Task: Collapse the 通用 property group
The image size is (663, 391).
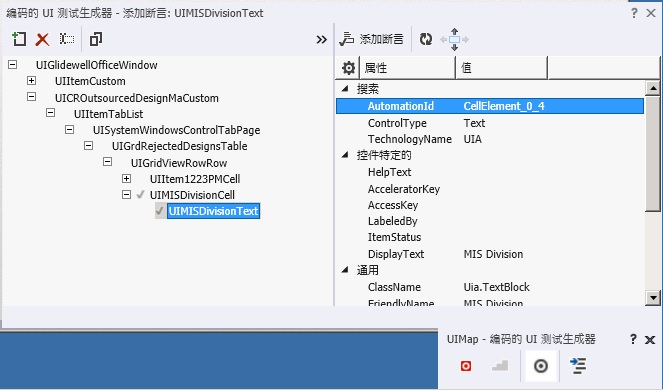Action: [345, 270]
